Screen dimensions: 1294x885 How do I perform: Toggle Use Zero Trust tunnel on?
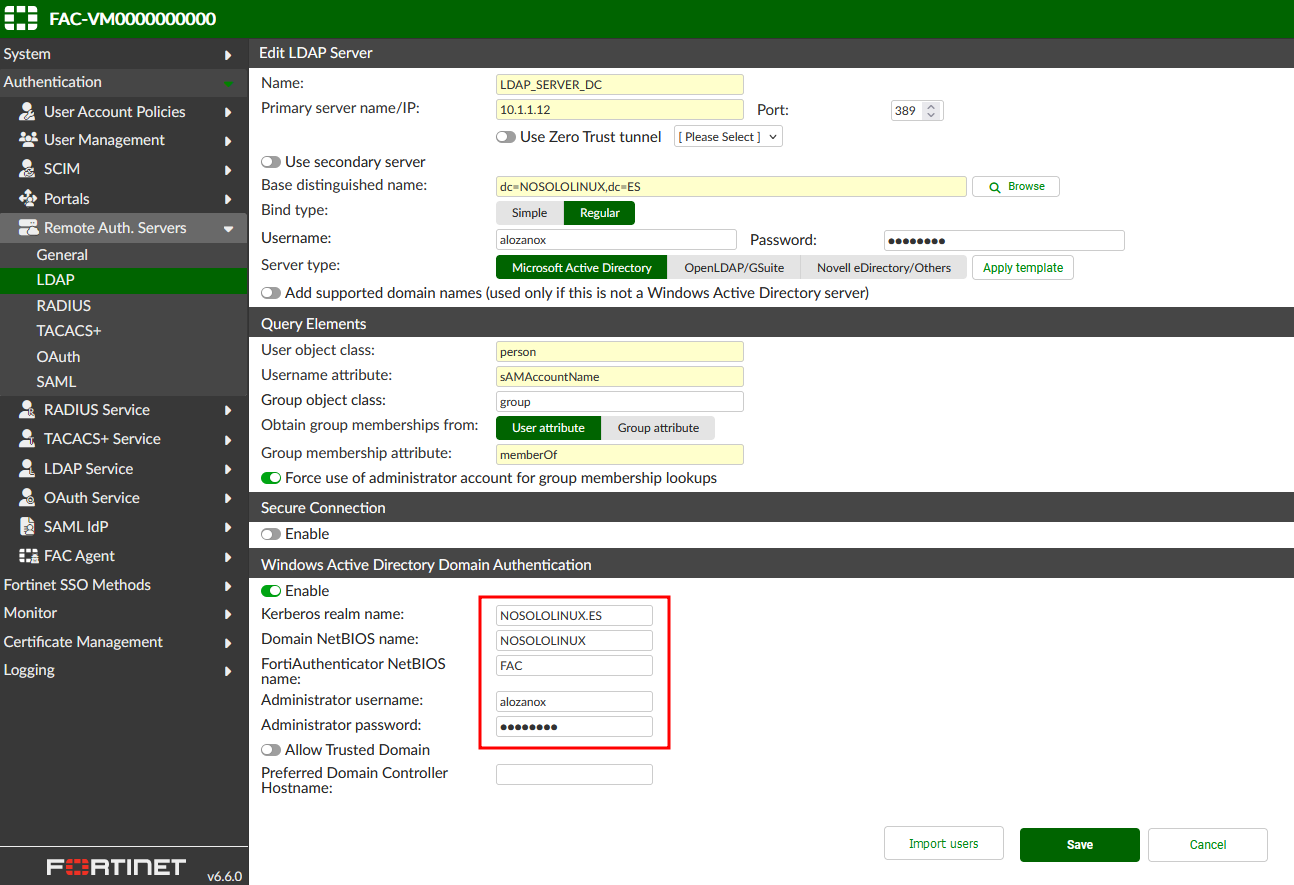click(x=505, y=137)
